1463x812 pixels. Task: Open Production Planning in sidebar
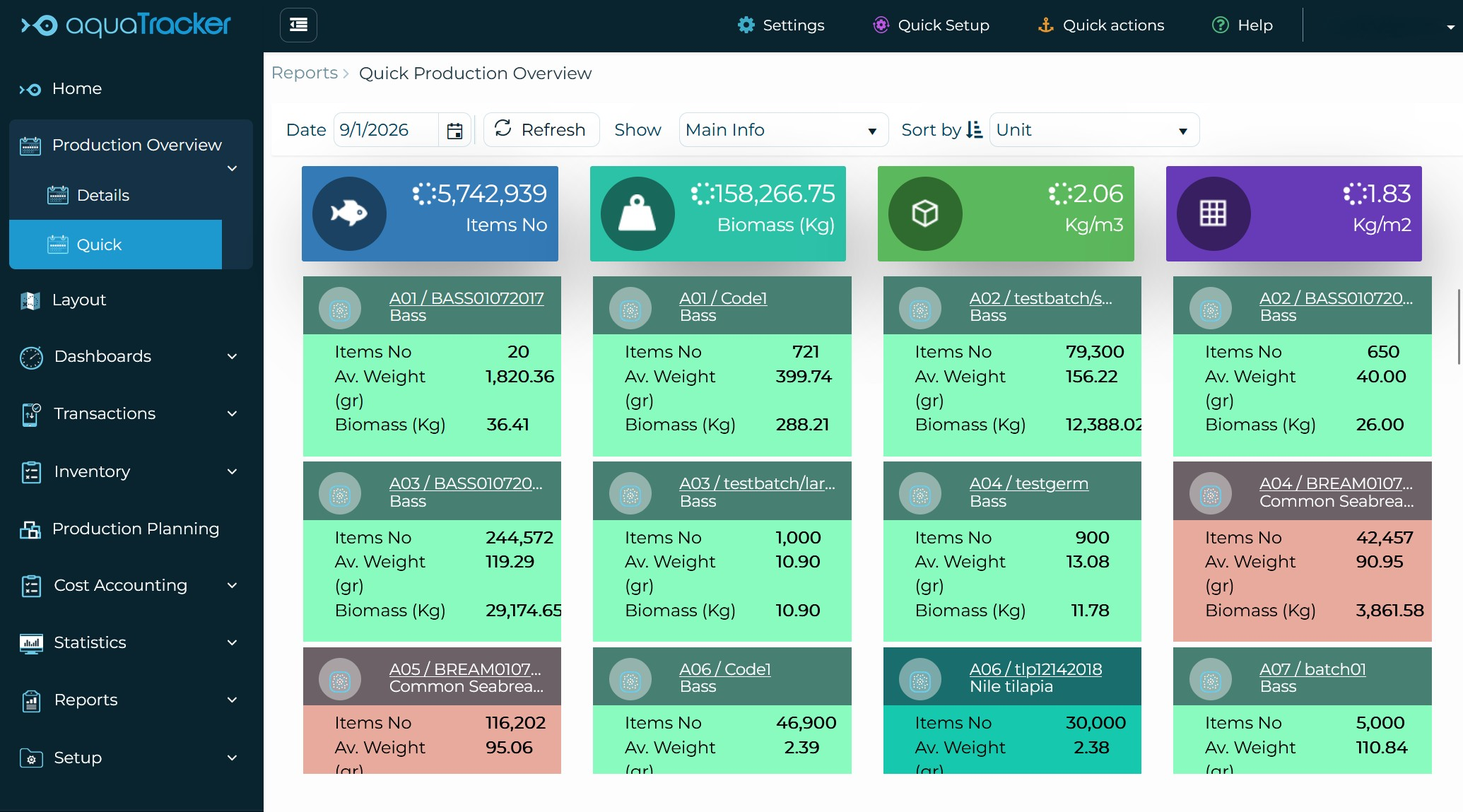(x=136, y=529)
